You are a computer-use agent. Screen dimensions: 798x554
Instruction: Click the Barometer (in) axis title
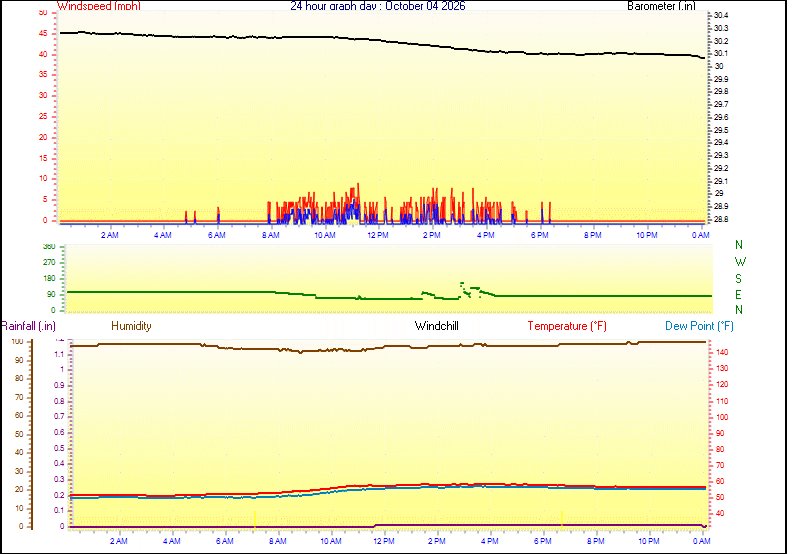point(661,6)
